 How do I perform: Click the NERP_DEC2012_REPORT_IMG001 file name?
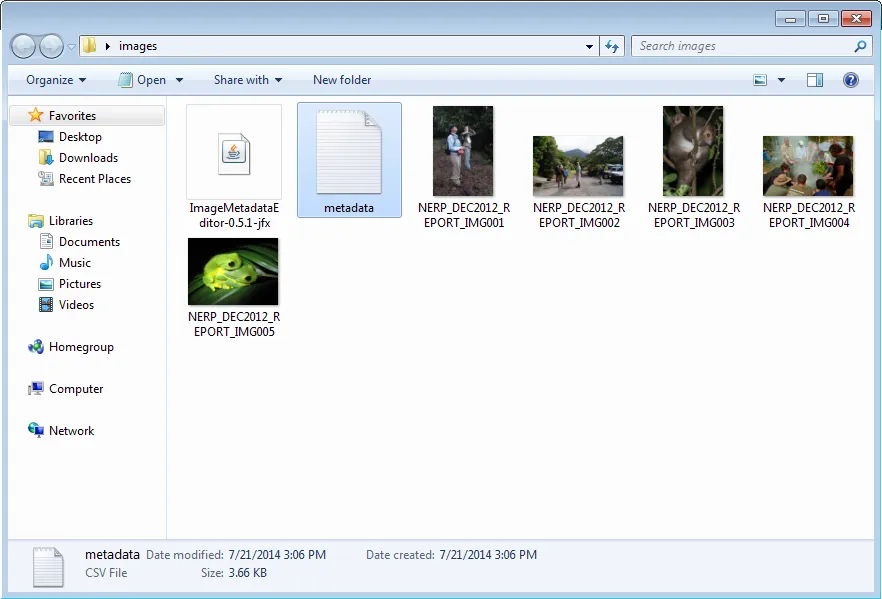[x=464, y=215]
